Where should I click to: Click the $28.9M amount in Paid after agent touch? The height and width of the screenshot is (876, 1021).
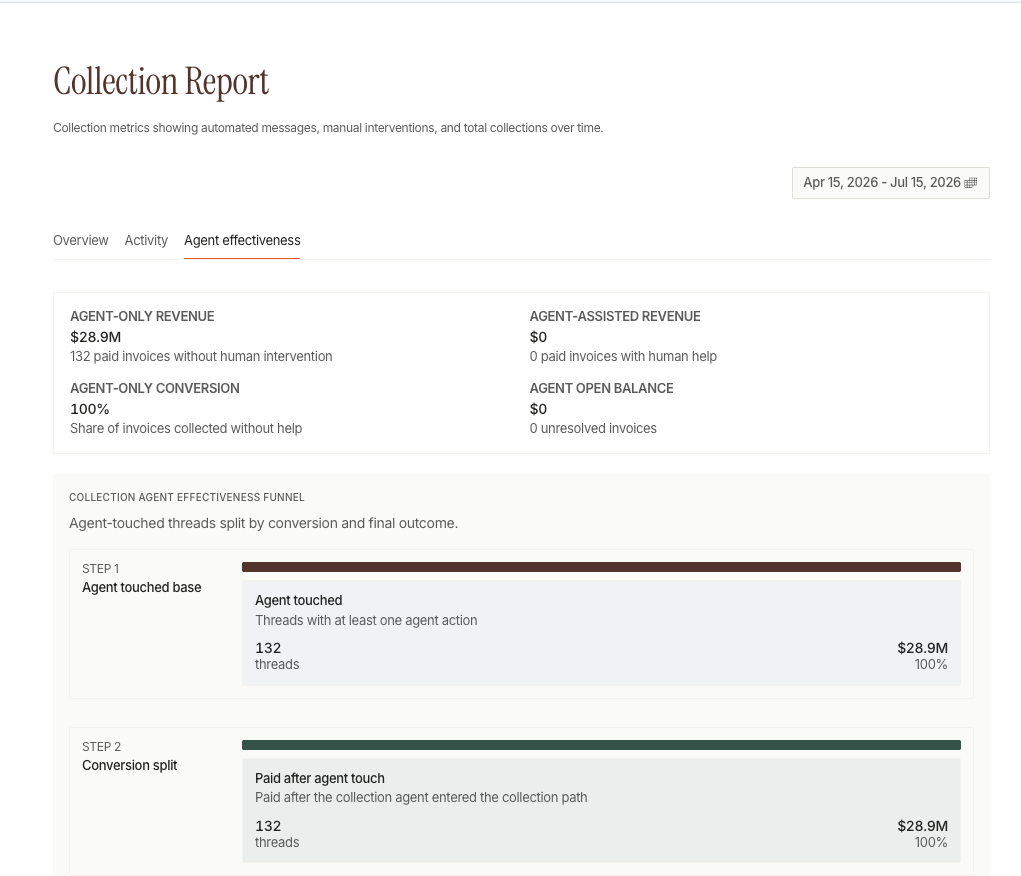tap(923, 827)
